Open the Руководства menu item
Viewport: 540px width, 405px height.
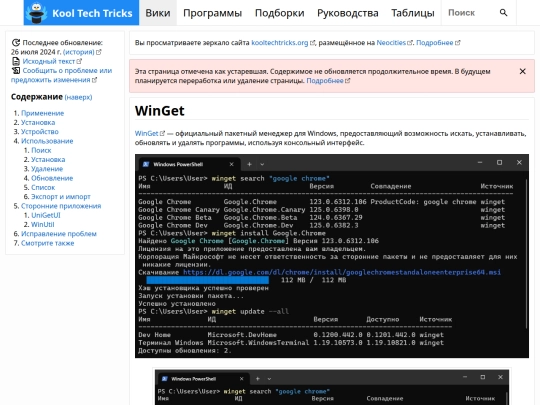tap(348, 13)
